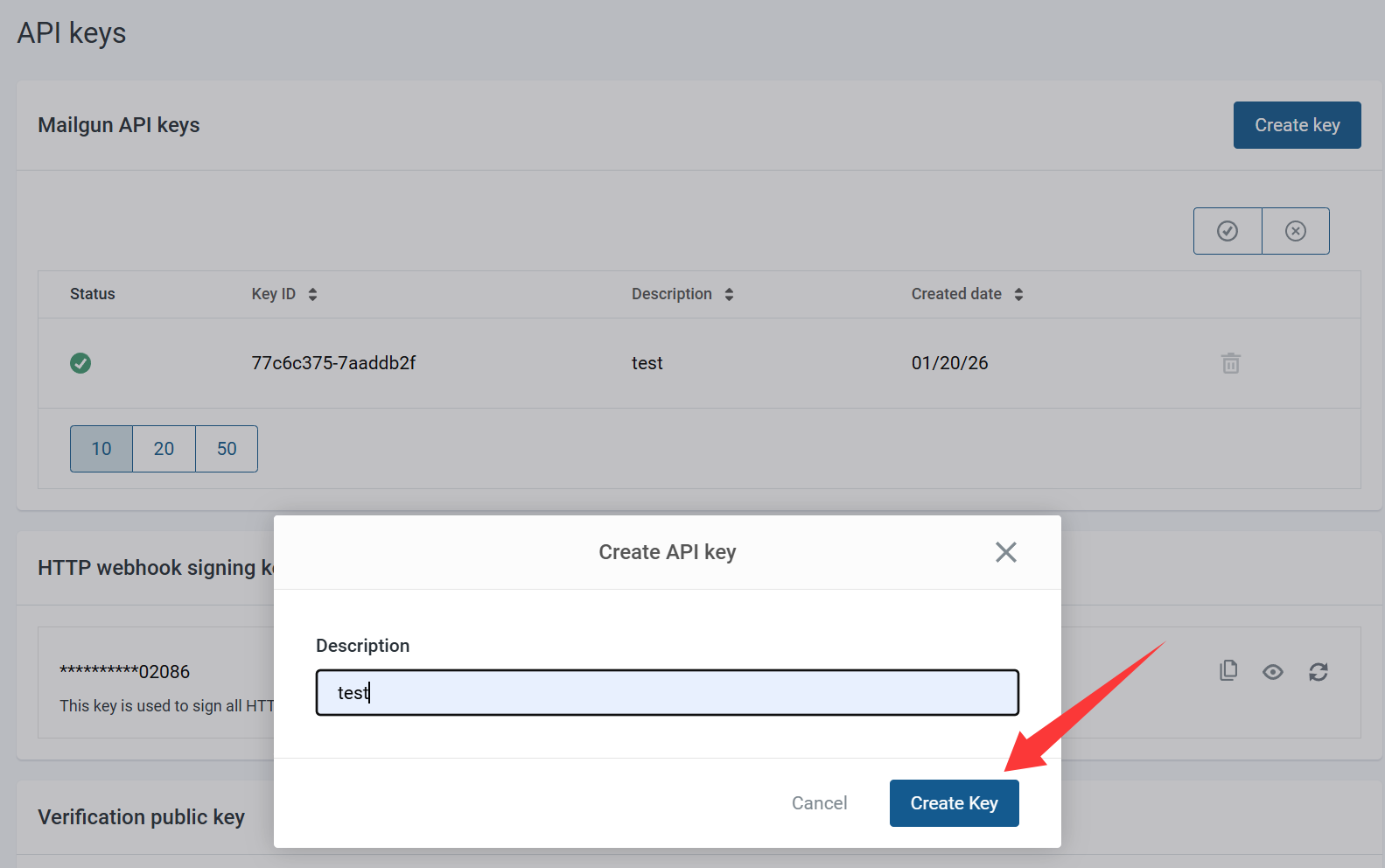Select 10 rows per page
Image resolution: width=1385 pixels, height=868 pixels.
pyautogui.click(x=101, y=449)
